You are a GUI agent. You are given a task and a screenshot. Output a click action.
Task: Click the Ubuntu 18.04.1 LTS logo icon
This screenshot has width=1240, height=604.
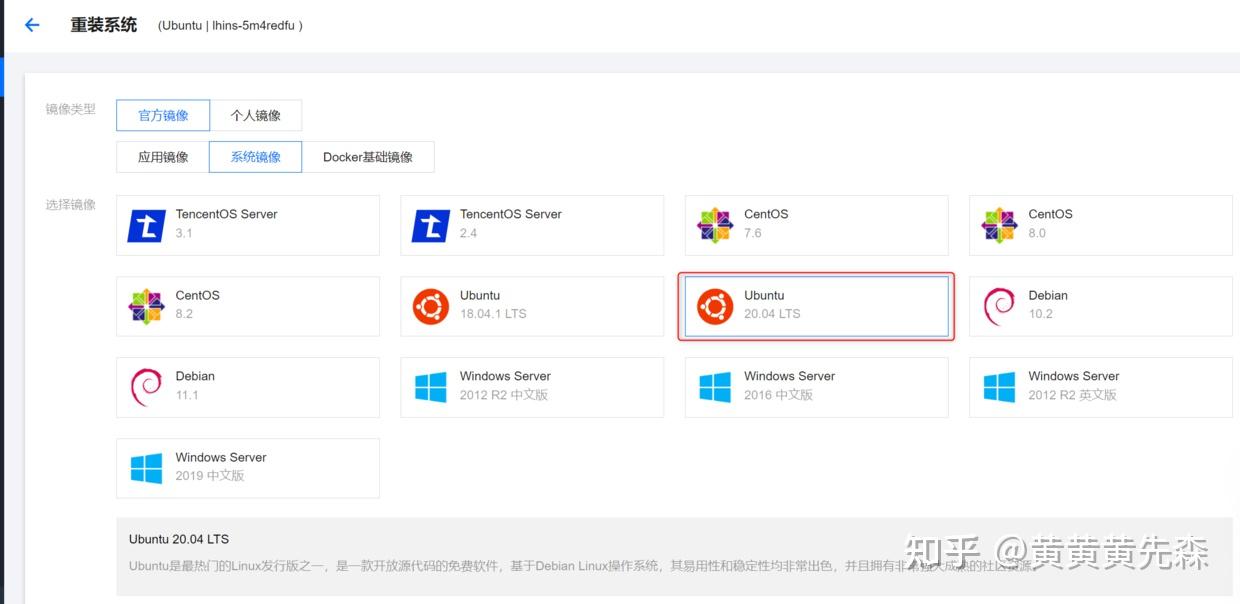coord(431,306)
